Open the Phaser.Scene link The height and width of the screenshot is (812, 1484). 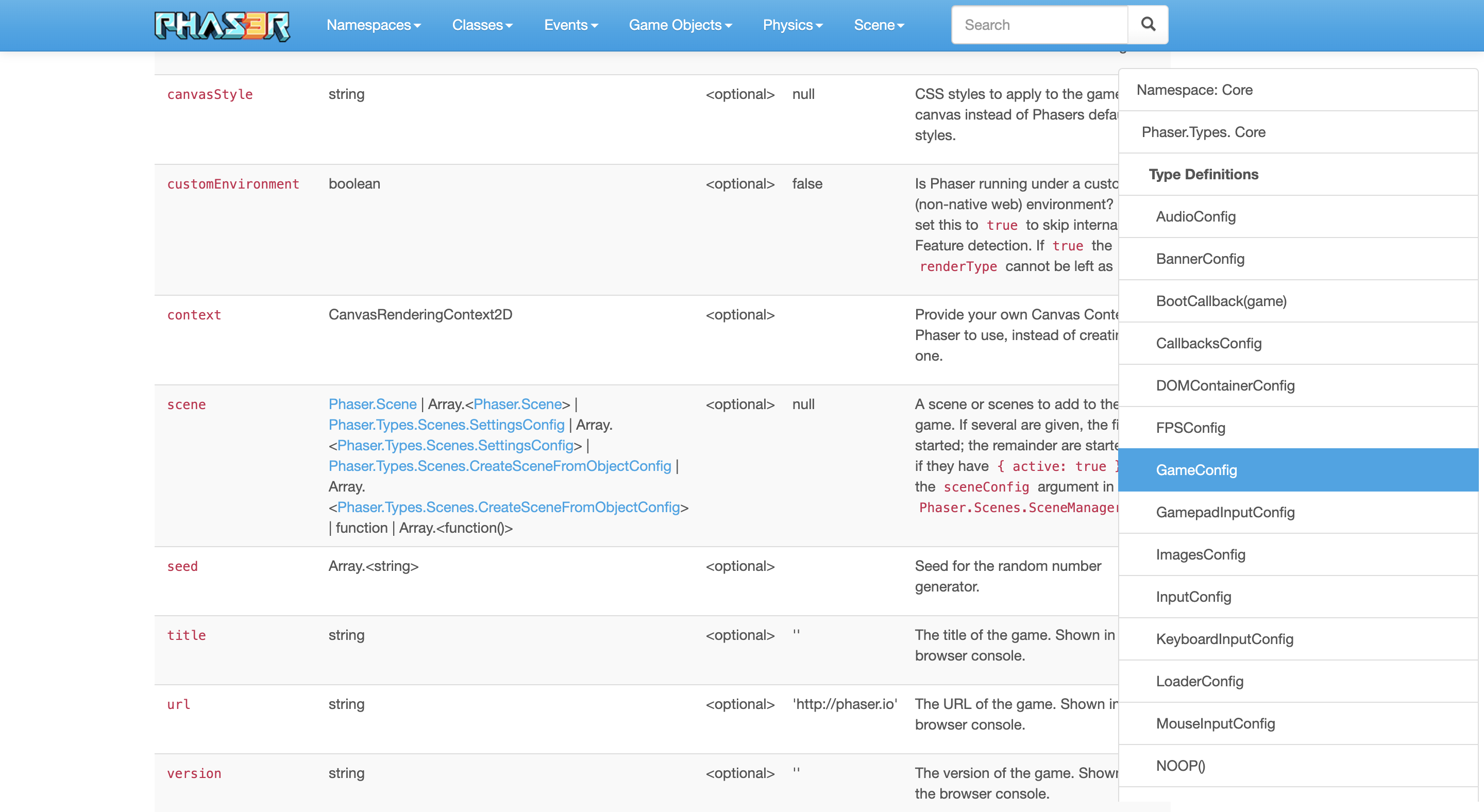[x=372, y=404]
